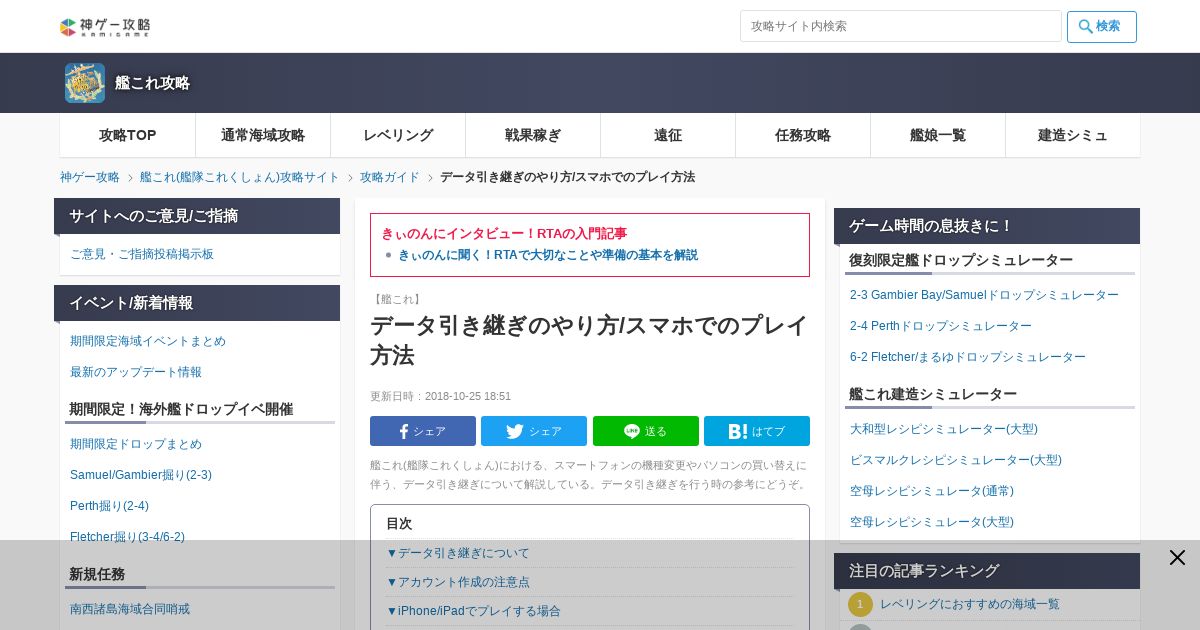Click the 艦これ攻略 game icon

pyautogui.click(x=85, y=83)
